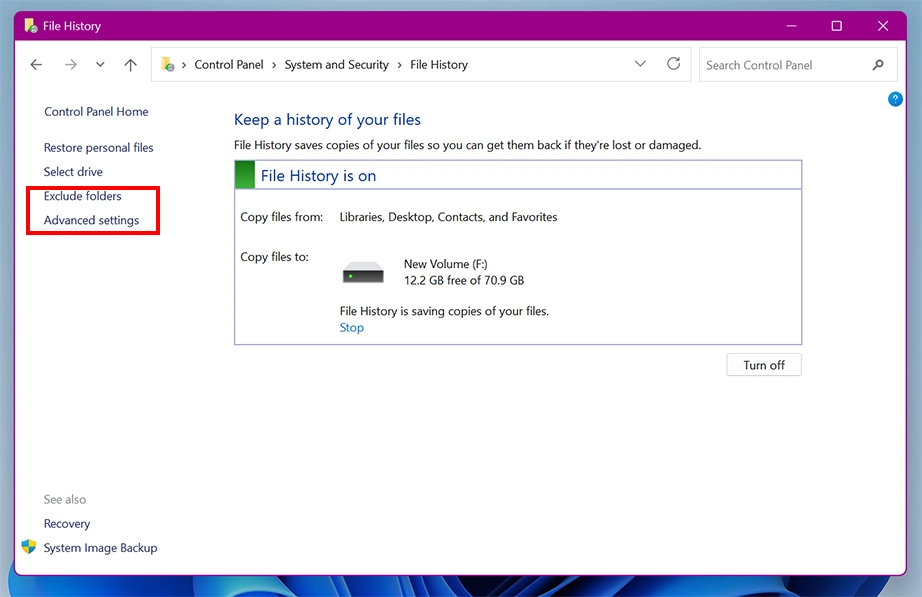Go back with the left arrow

click(36, 65)
